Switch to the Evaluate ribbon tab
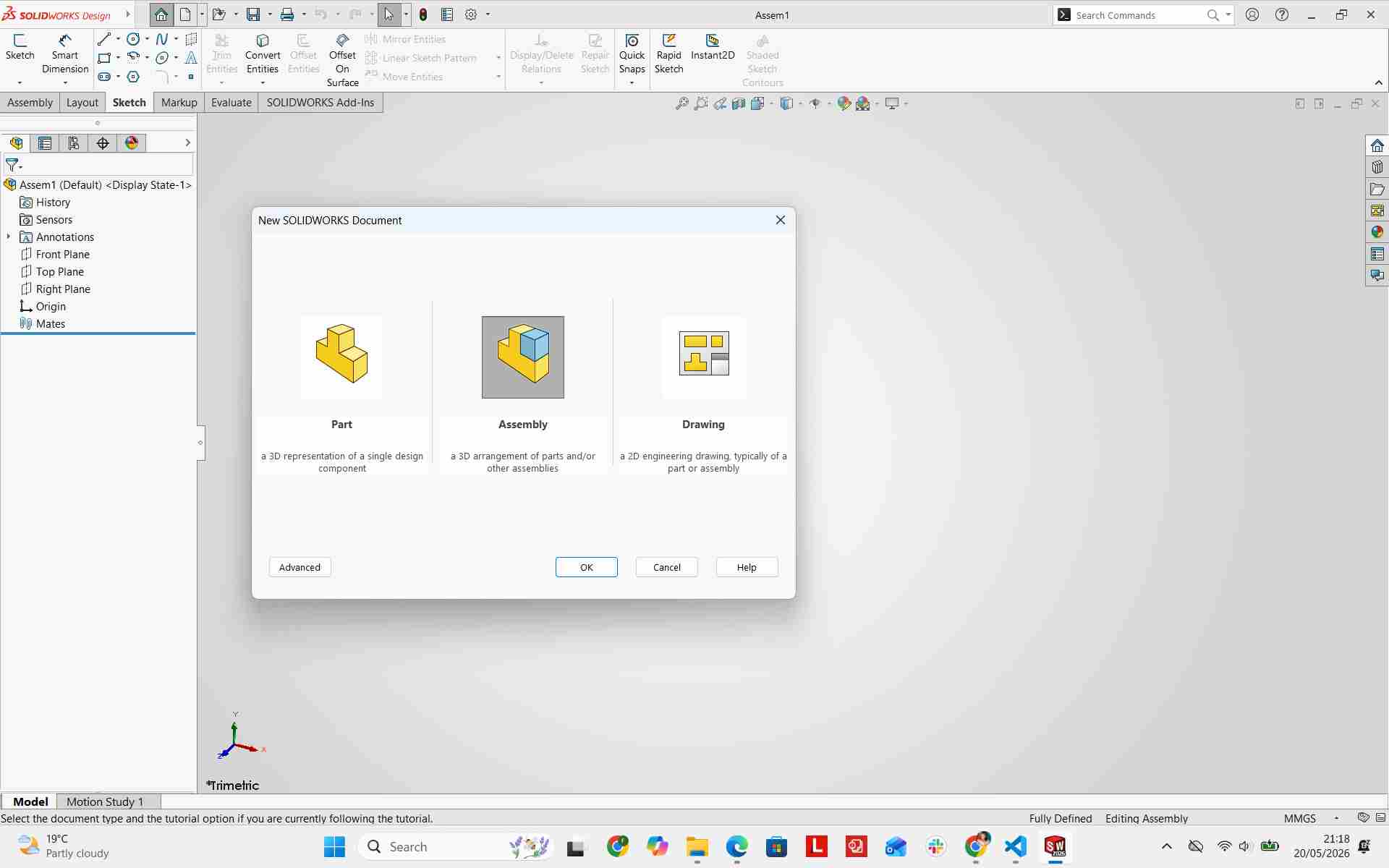The width and height of the screenshot is (1389, 868). click(231, 103)
